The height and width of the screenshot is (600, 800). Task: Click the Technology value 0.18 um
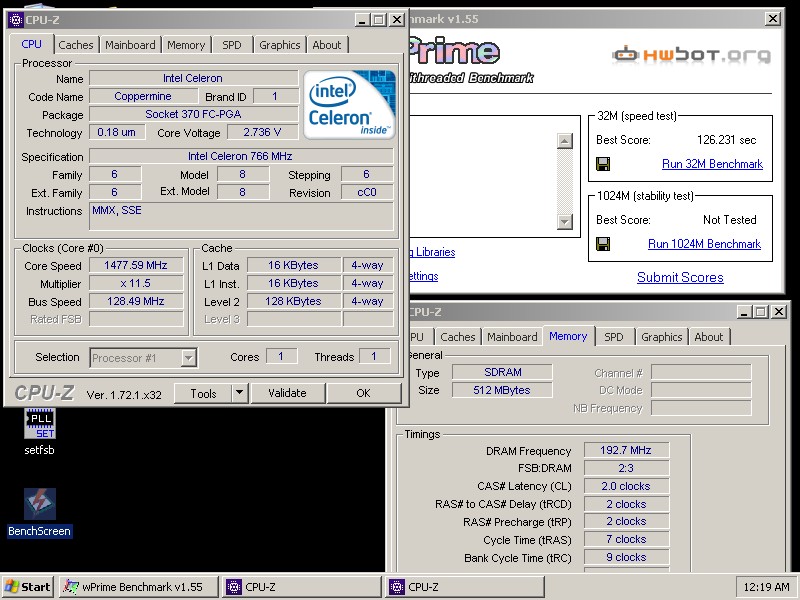click(117, 132)
